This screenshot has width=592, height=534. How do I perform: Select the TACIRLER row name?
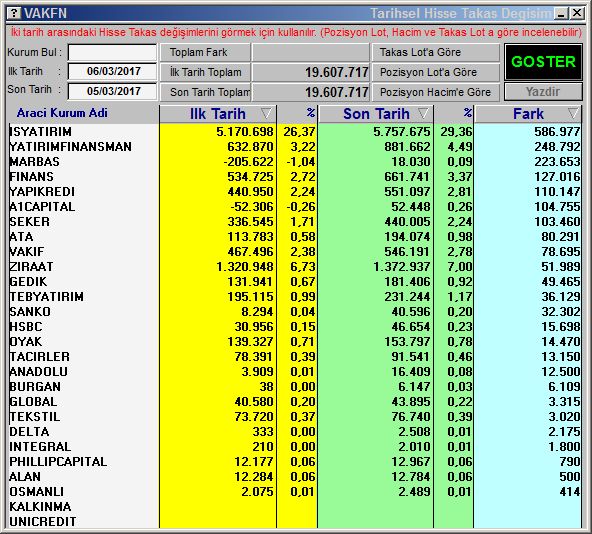[x=40, y=357]
